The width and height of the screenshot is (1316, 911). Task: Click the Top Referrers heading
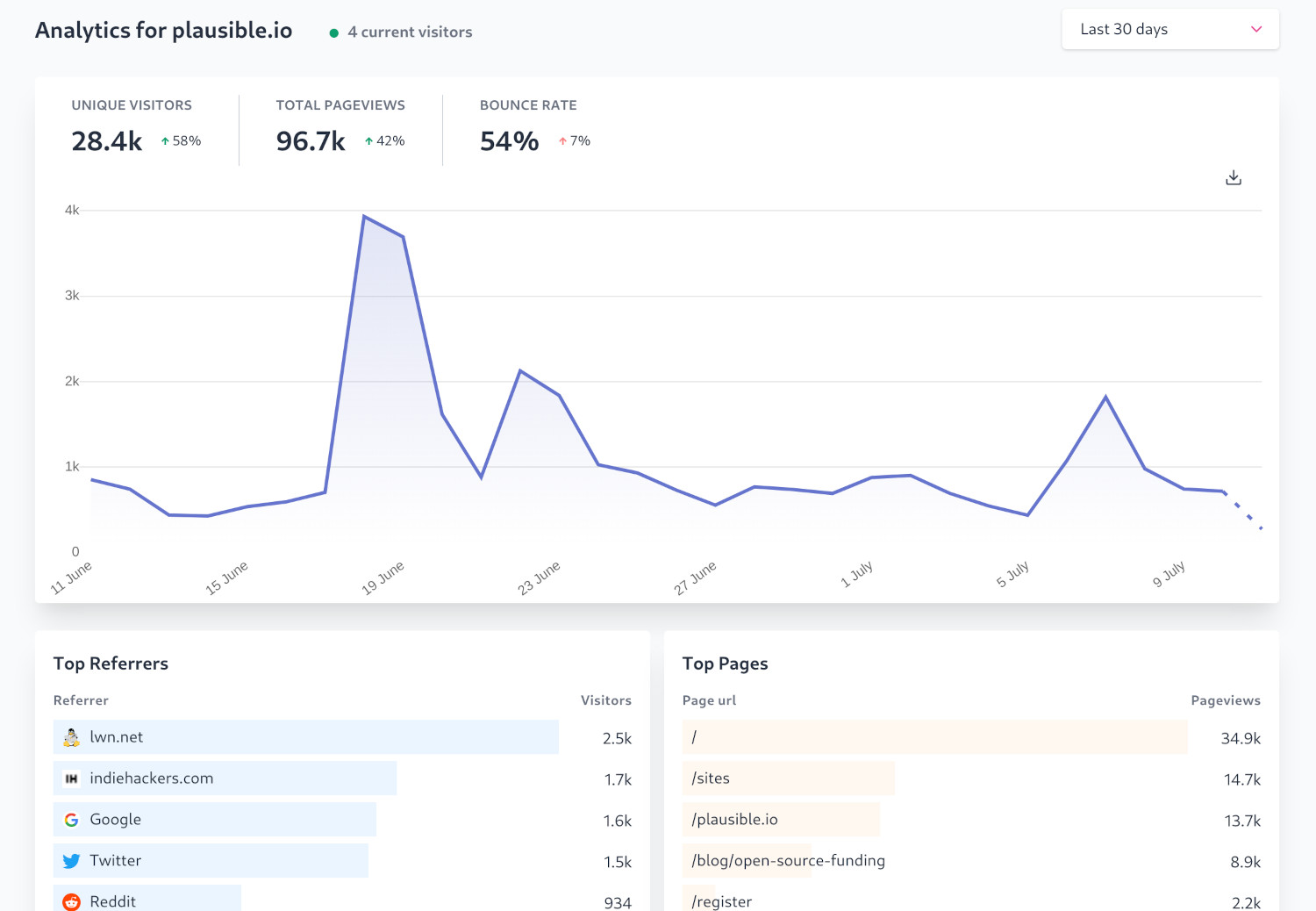tap(111, 664)
